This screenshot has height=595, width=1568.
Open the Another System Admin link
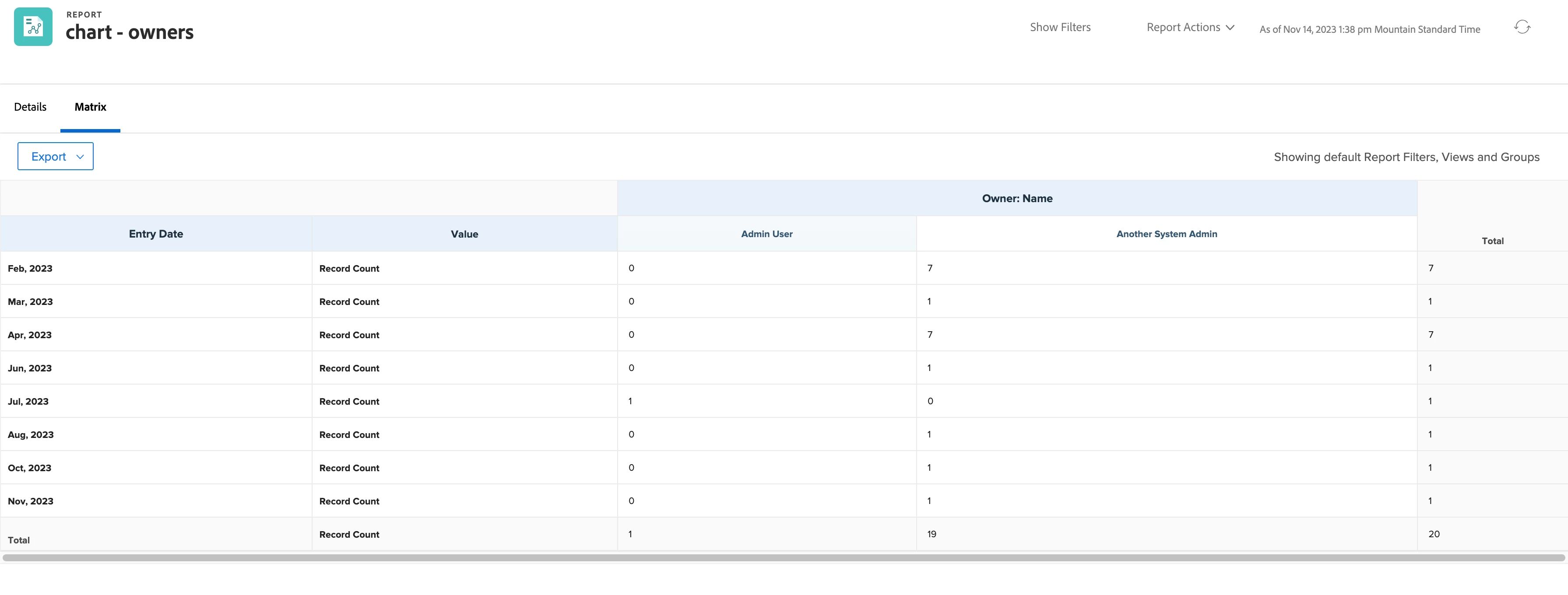(x=1166, y=234)
